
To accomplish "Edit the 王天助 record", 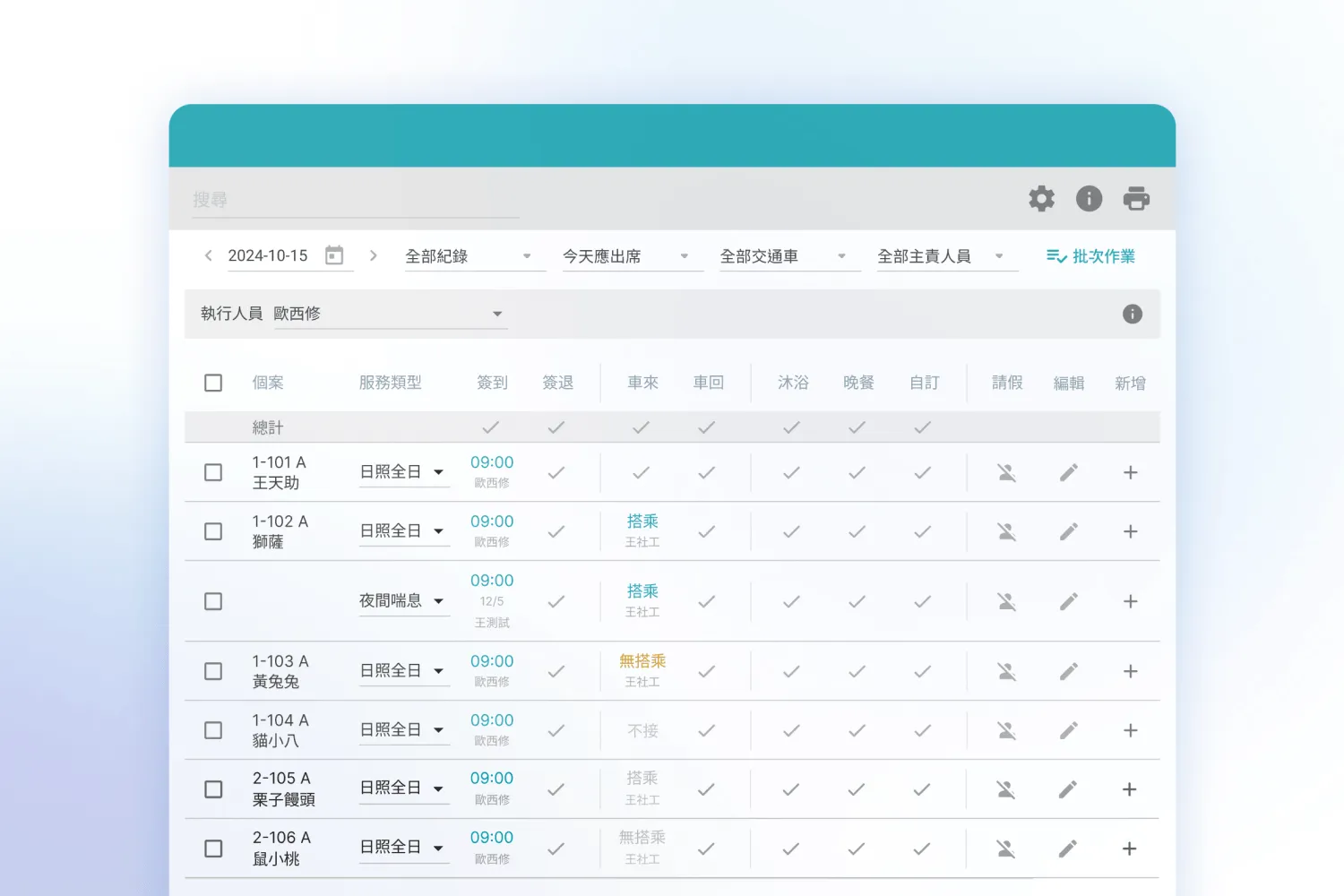I will (x=1069, y=472).
